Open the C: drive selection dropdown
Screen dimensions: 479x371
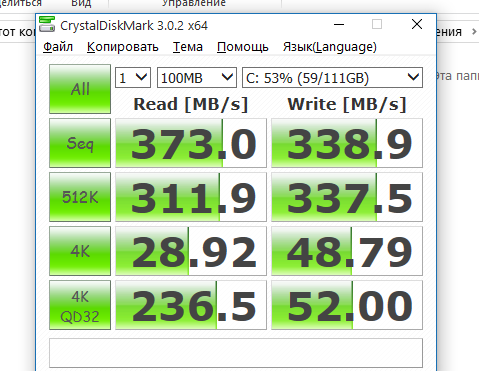pos(332,78)
